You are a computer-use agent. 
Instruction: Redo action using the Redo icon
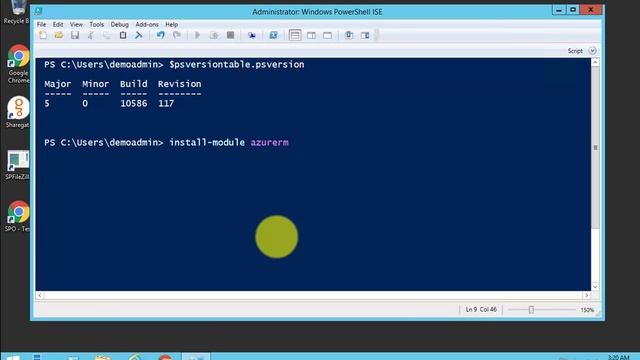coord(176,36)
